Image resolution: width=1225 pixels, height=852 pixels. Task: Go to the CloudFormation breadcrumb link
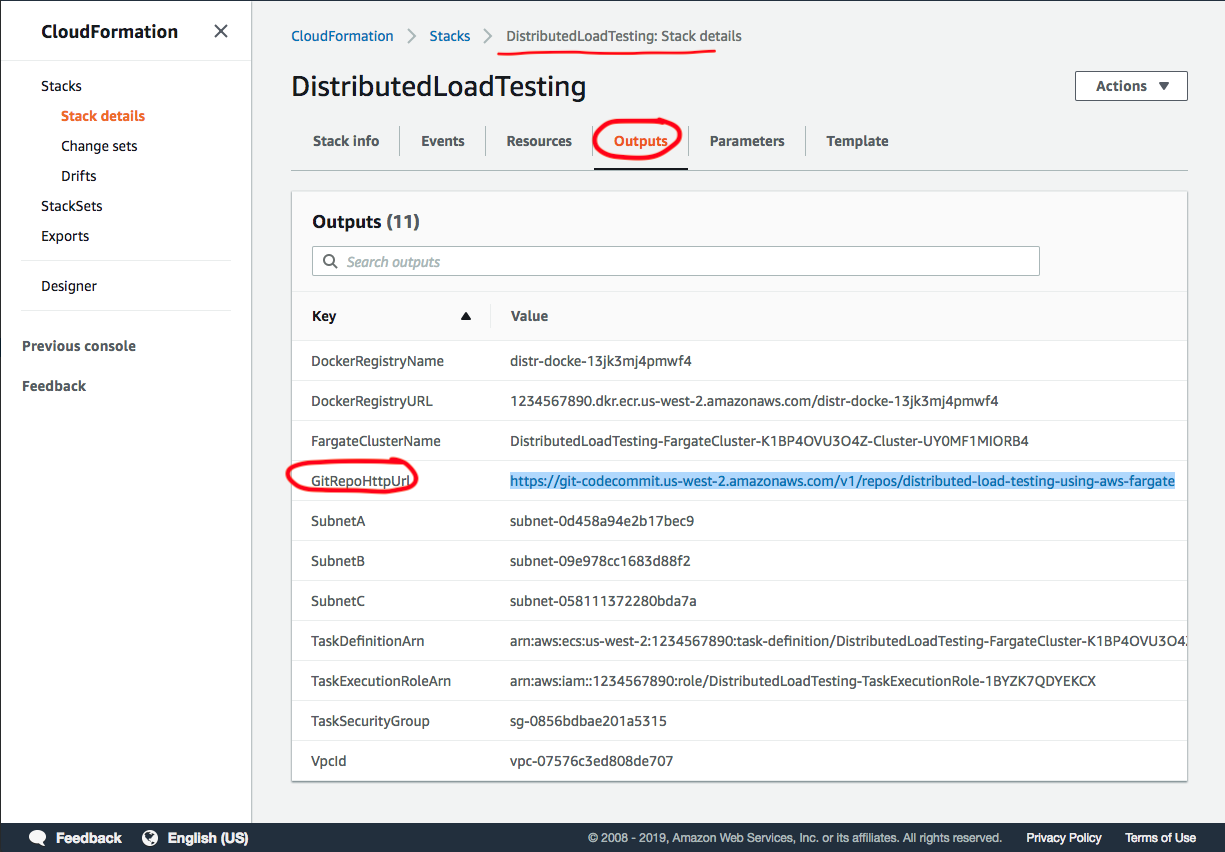(342, 36)
